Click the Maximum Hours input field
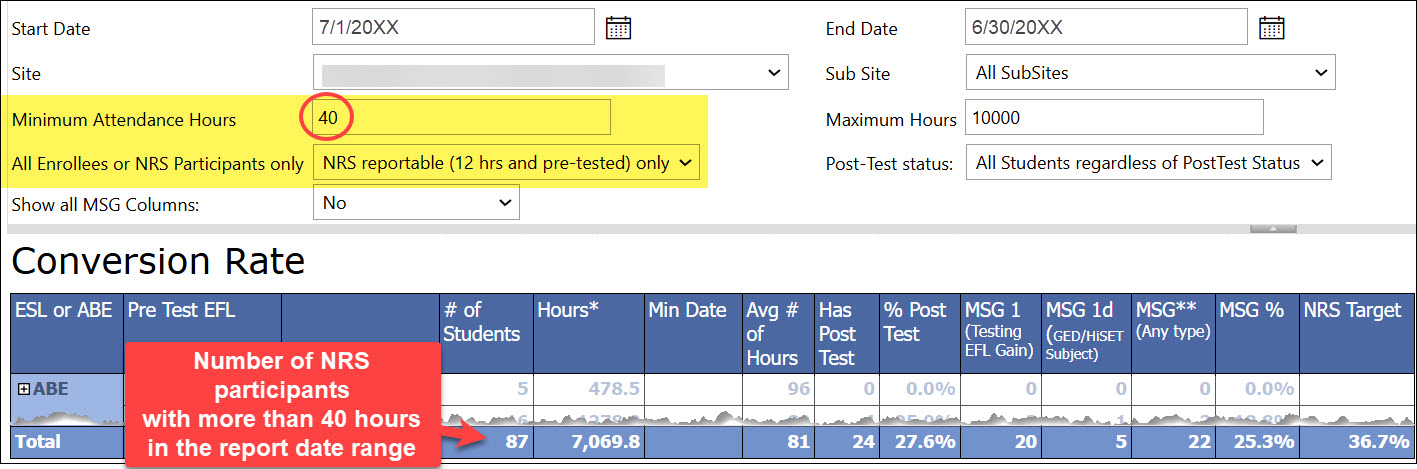Screen dimensions: 1417x469 (x=1113, y=118)
